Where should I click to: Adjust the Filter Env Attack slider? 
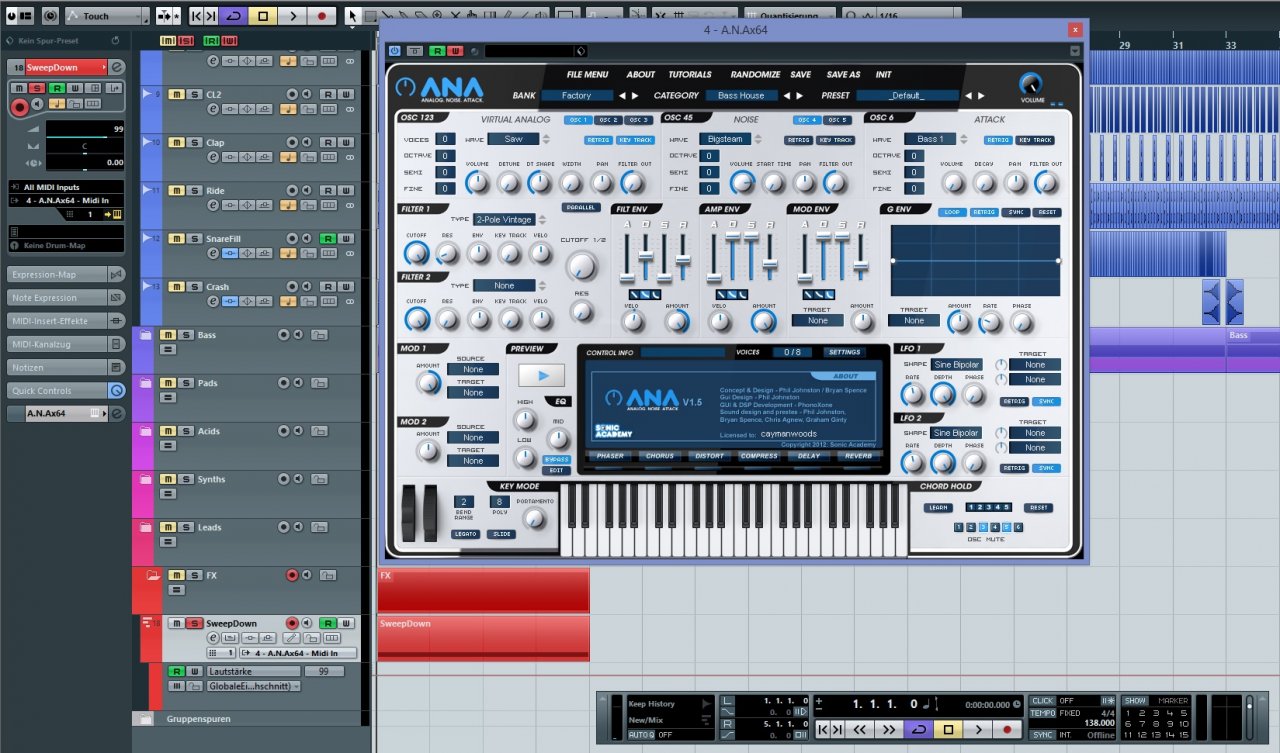pyautogui.click(x=628, y=276)
